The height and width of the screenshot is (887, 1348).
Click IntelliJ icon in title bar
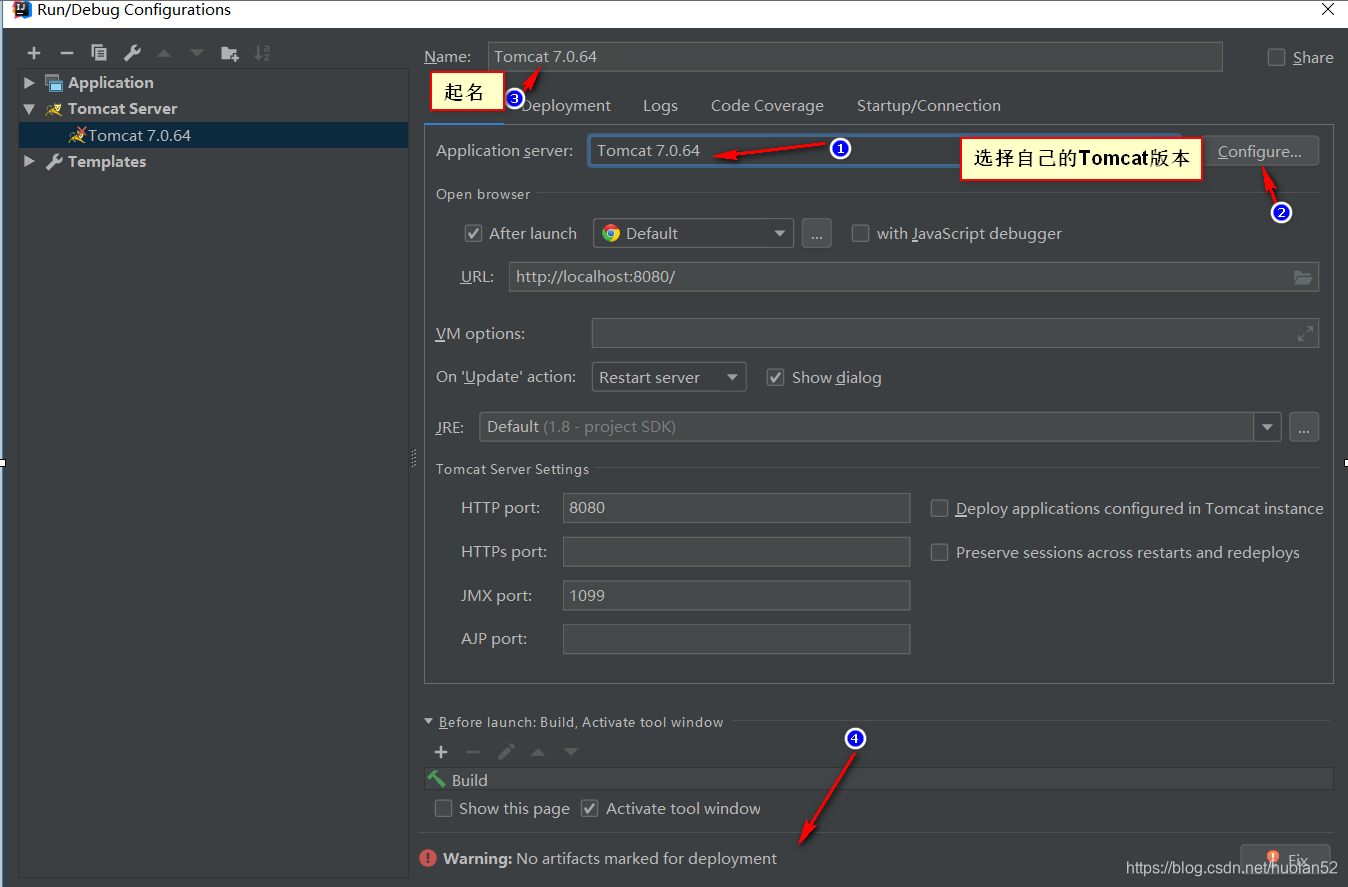[21, 10]
